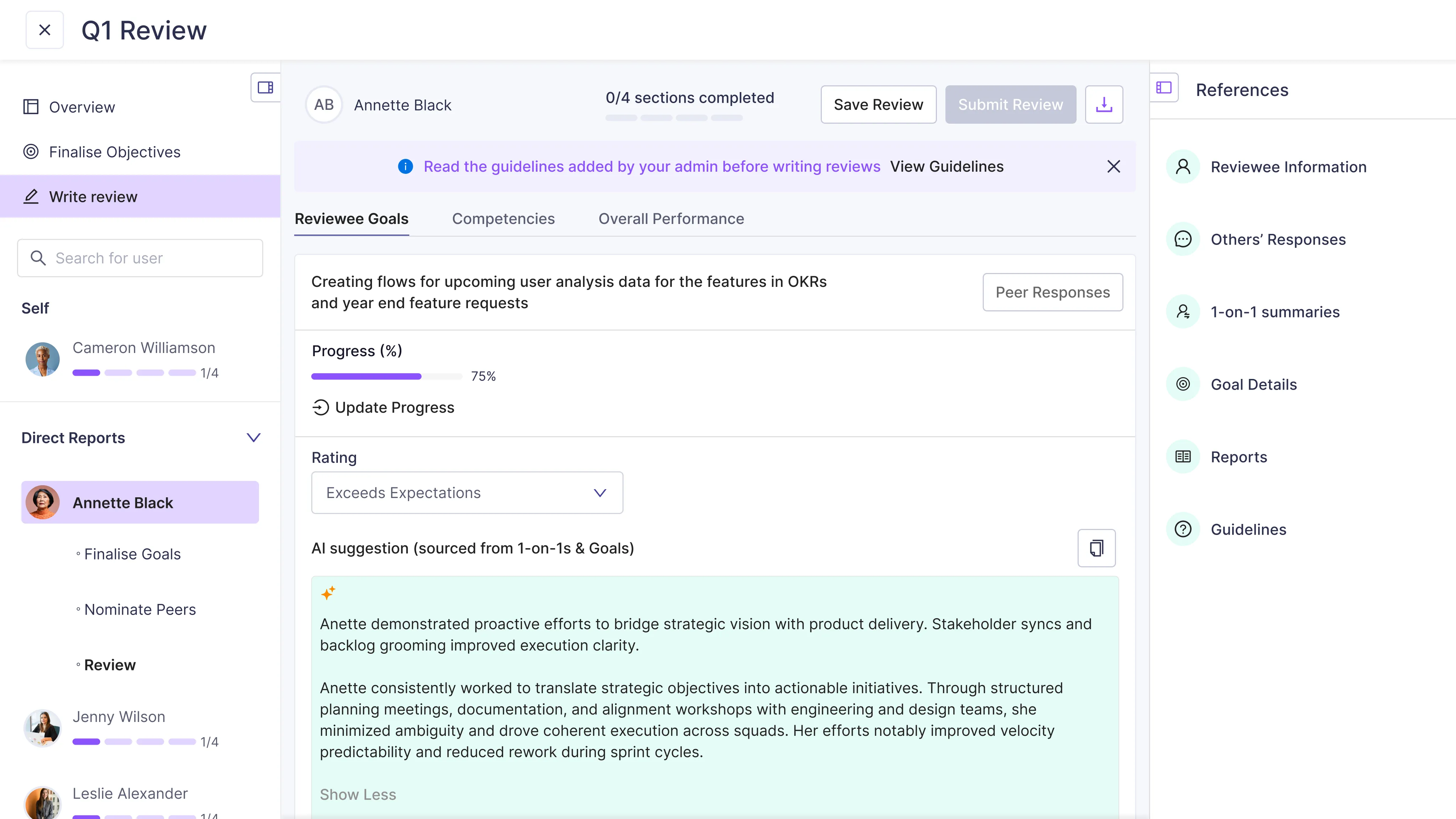Click Update Progress
This screenshot has height=819, width=1456.
click(x=383, y=407)
